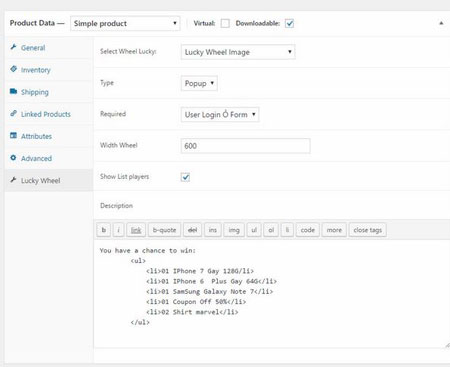Click the Inventory tab diamond icon

[x=13, y=69]
